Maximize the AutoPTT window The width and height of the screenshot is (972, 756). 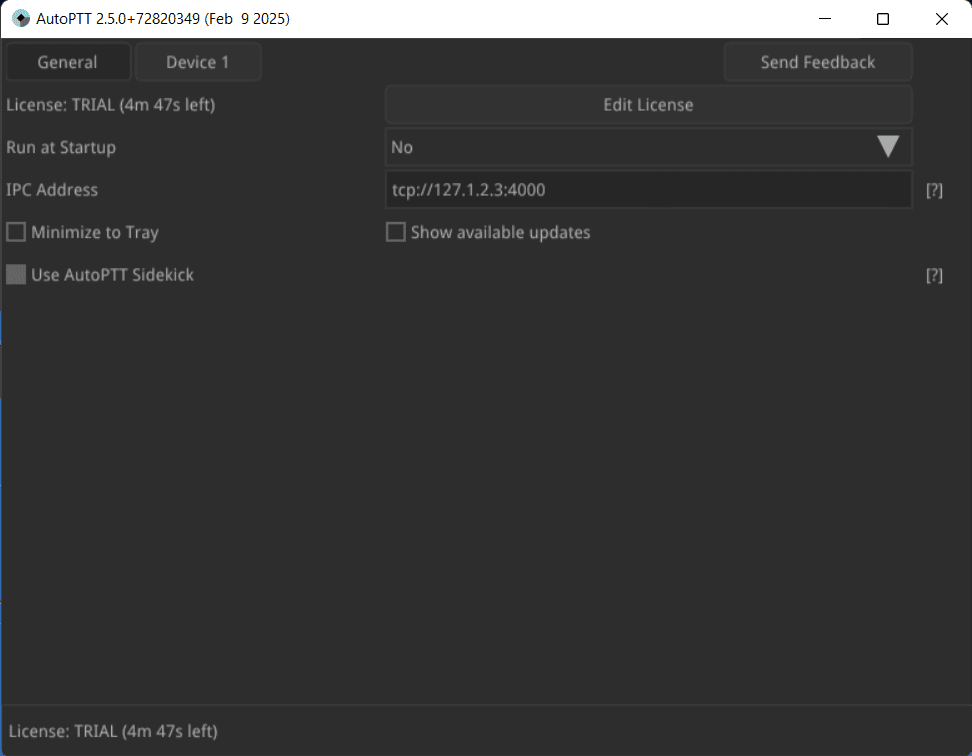883,19
